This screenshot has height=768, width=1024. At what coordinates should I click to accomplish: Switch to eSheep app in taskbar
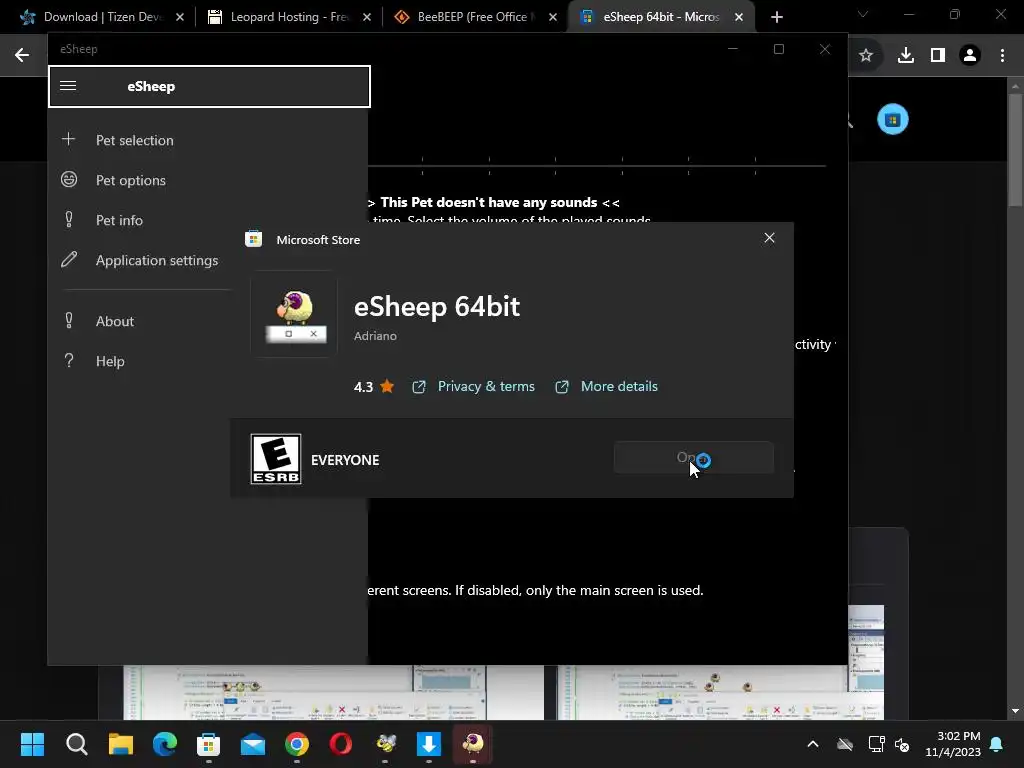point(473,744)
